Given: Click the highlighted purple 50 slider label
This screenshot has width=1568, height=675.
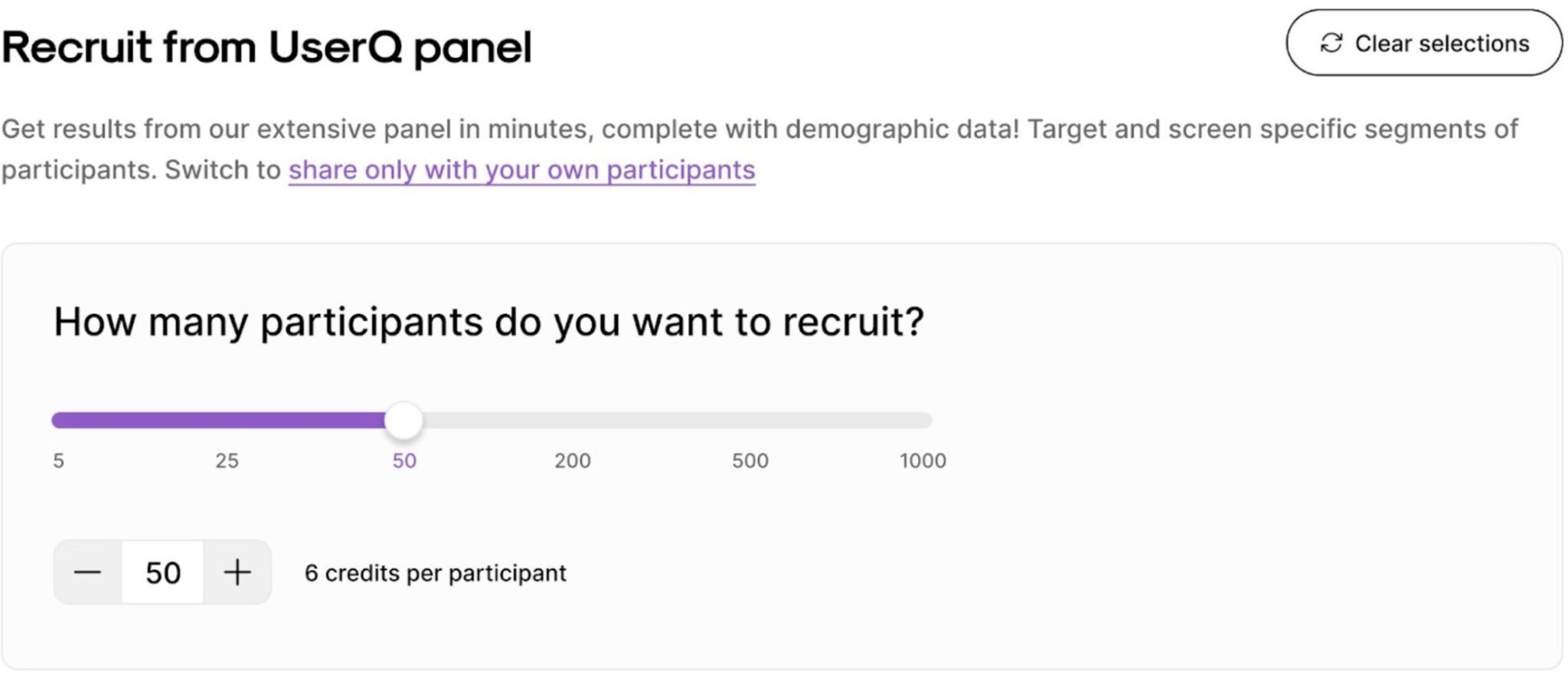Looking at the screenshot, I should (404, 460).
